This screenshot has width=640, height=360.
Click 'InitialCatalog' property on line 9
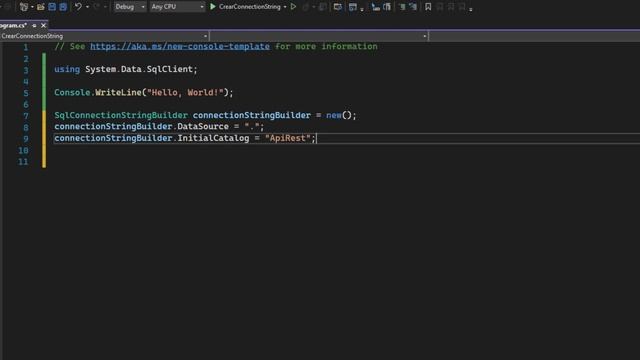pyautogui.click(x=213, y=138)
